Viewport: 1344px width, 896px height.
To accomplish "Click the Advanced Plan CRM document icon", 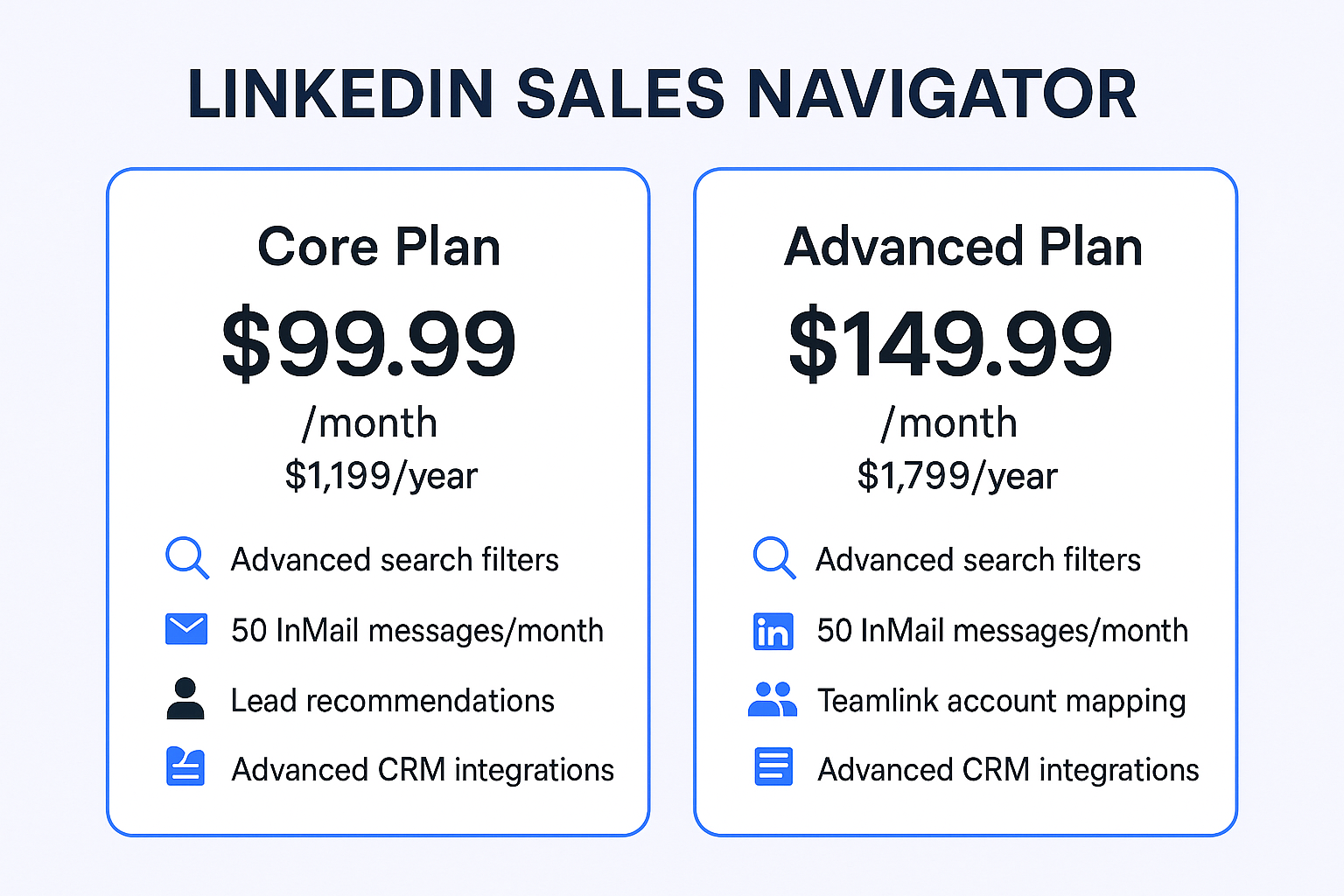I will pyautogui.click(x=773, y=767).
